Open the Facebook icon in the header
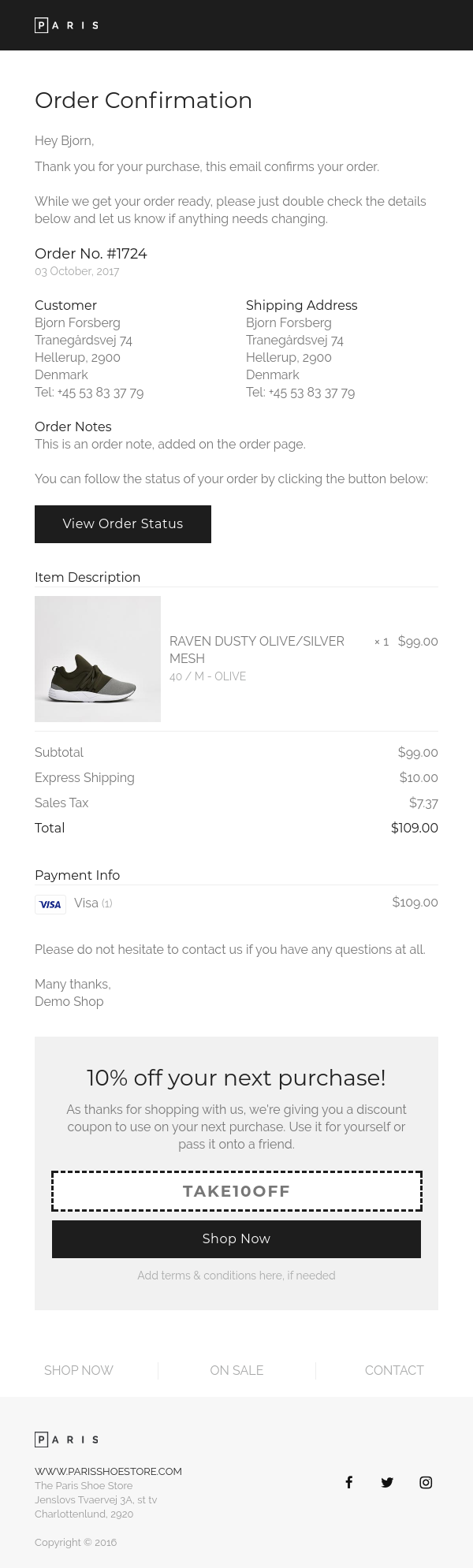 [x=349, y=25]
